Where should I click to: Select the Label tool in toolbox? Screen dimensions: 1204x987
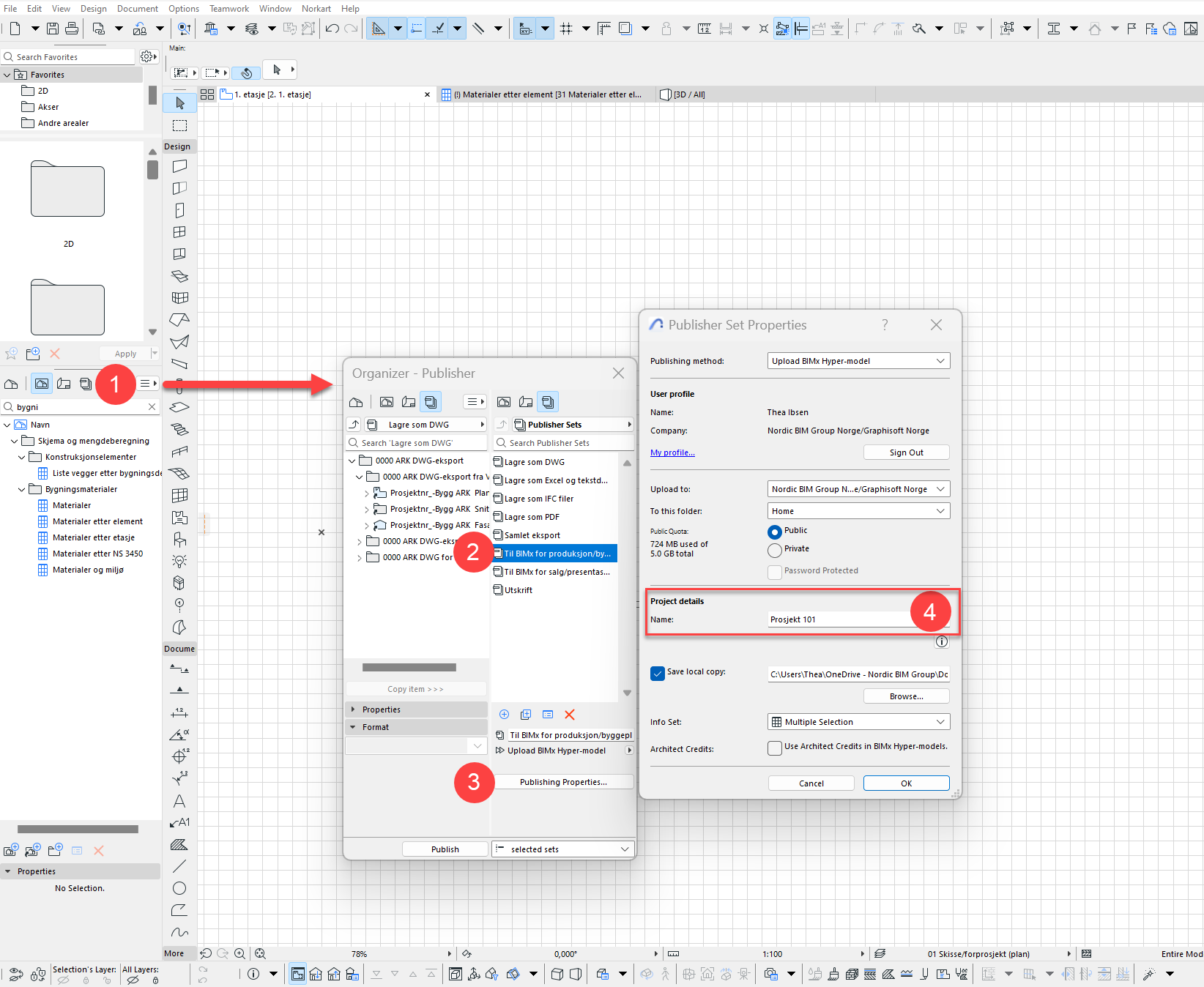click(x=179, y=822)
